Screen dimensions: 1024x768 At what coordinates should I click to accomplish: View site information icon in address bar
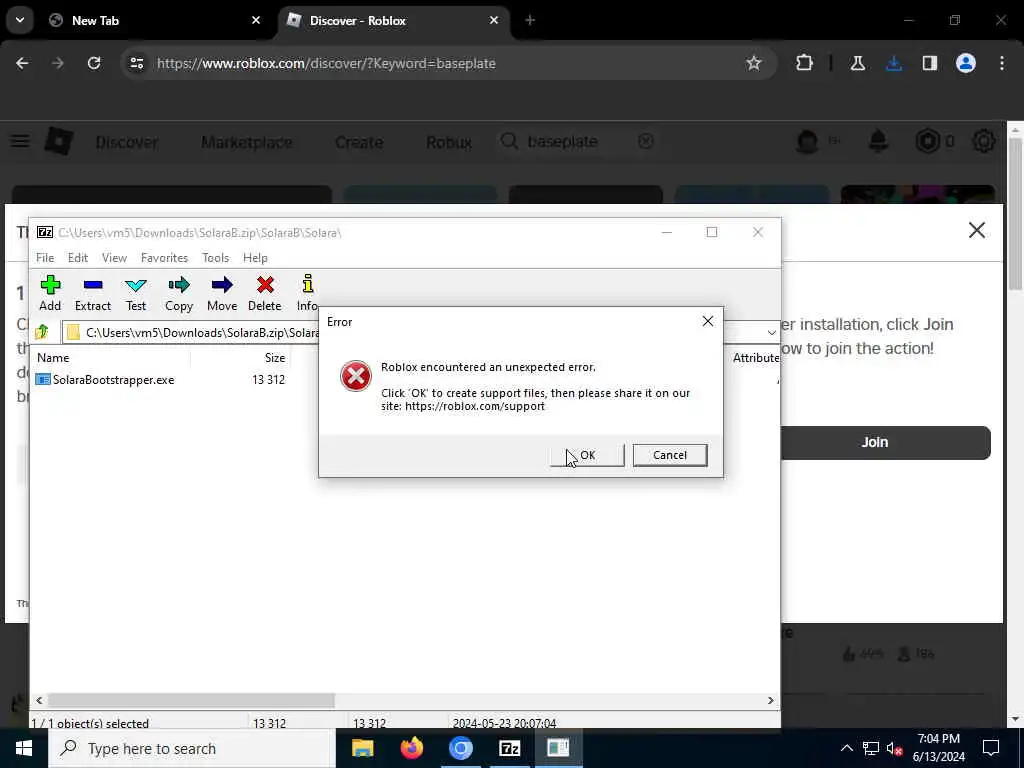click(x=136, y=63)
